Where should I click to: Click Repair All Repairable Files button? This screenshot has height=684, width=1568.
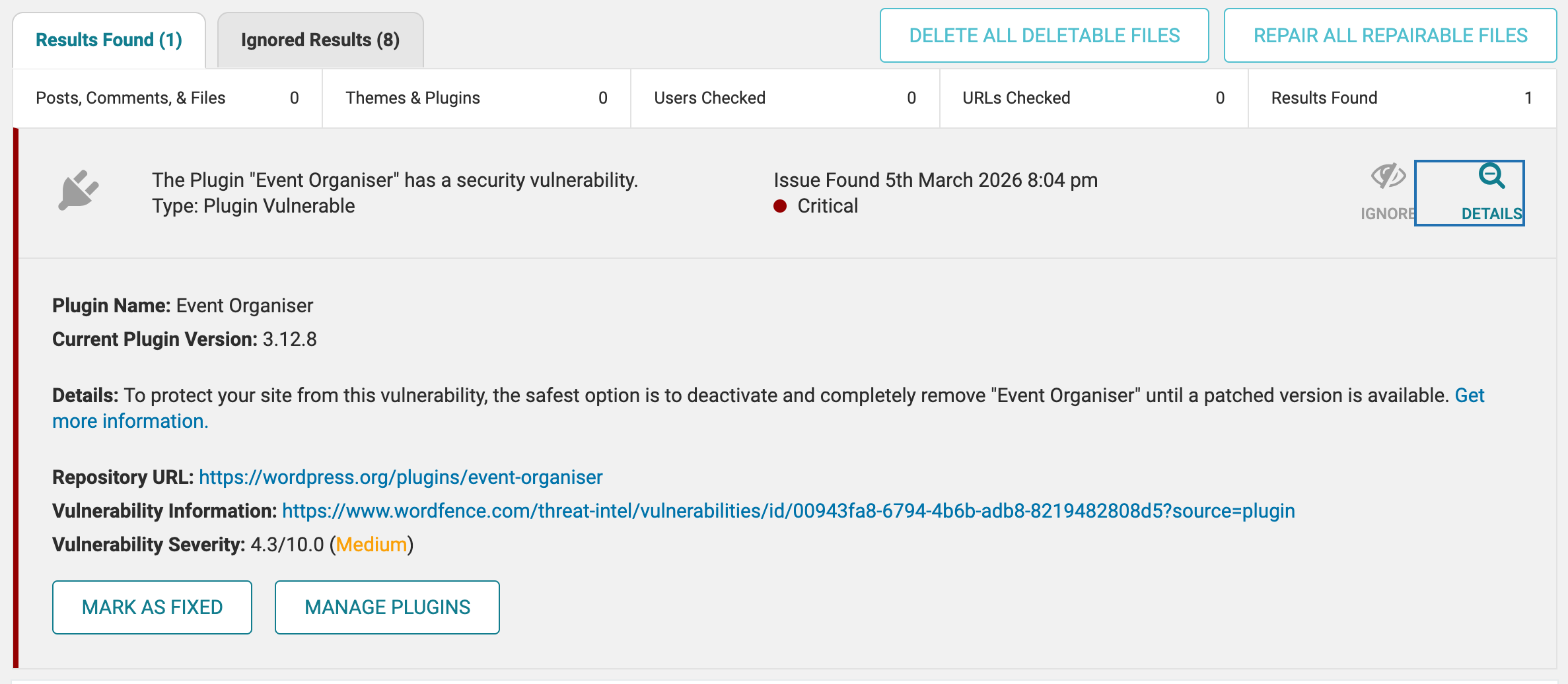1390,36
